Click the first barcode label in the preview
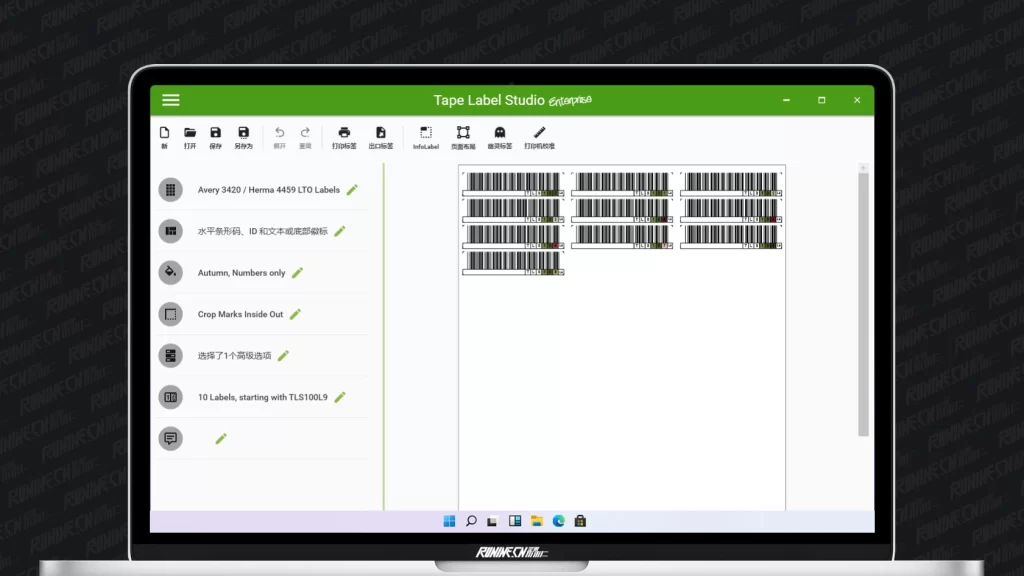 513,184
